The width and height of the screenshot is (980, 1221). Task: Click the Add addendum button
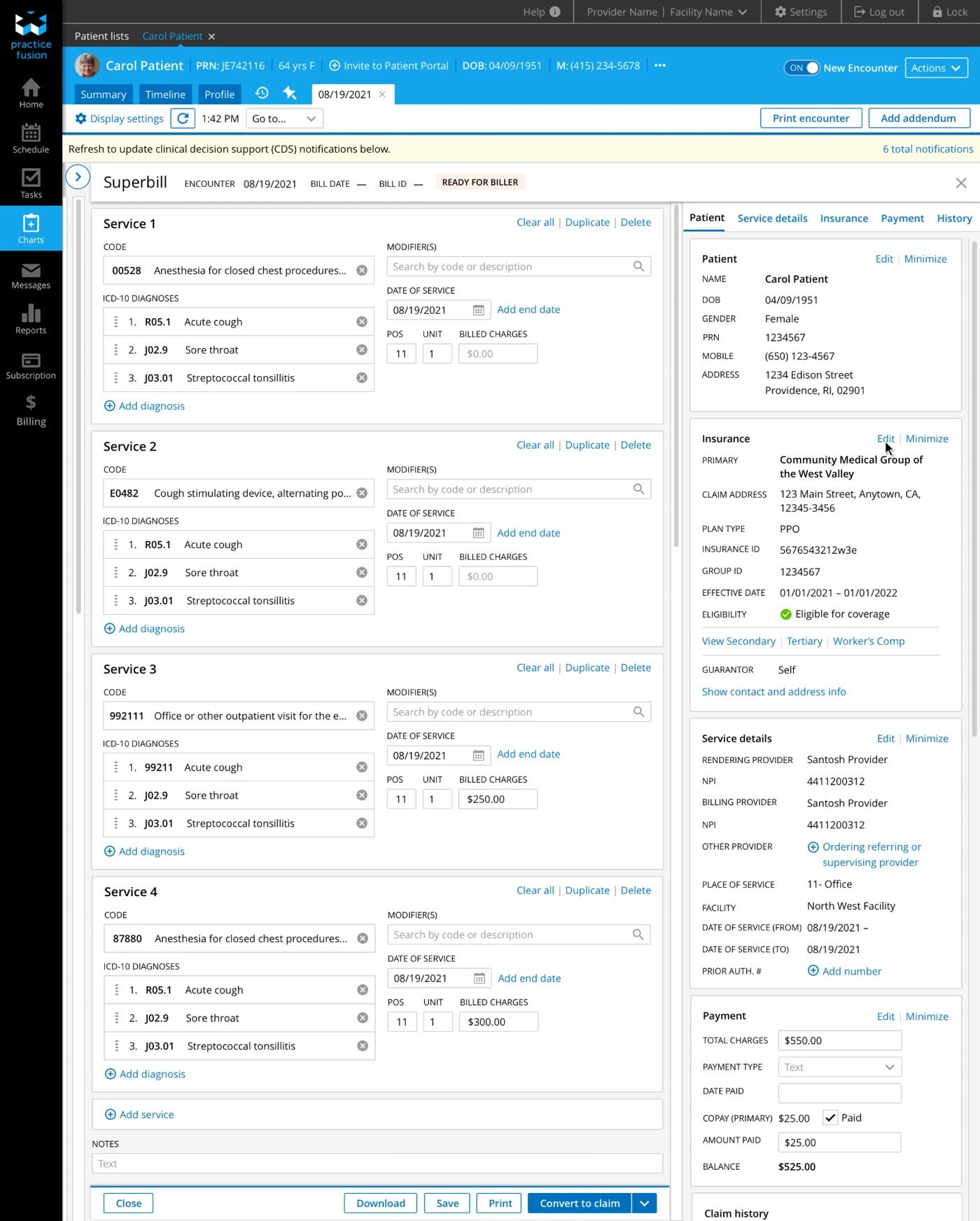pyautogui.click(x=918, y=118)
